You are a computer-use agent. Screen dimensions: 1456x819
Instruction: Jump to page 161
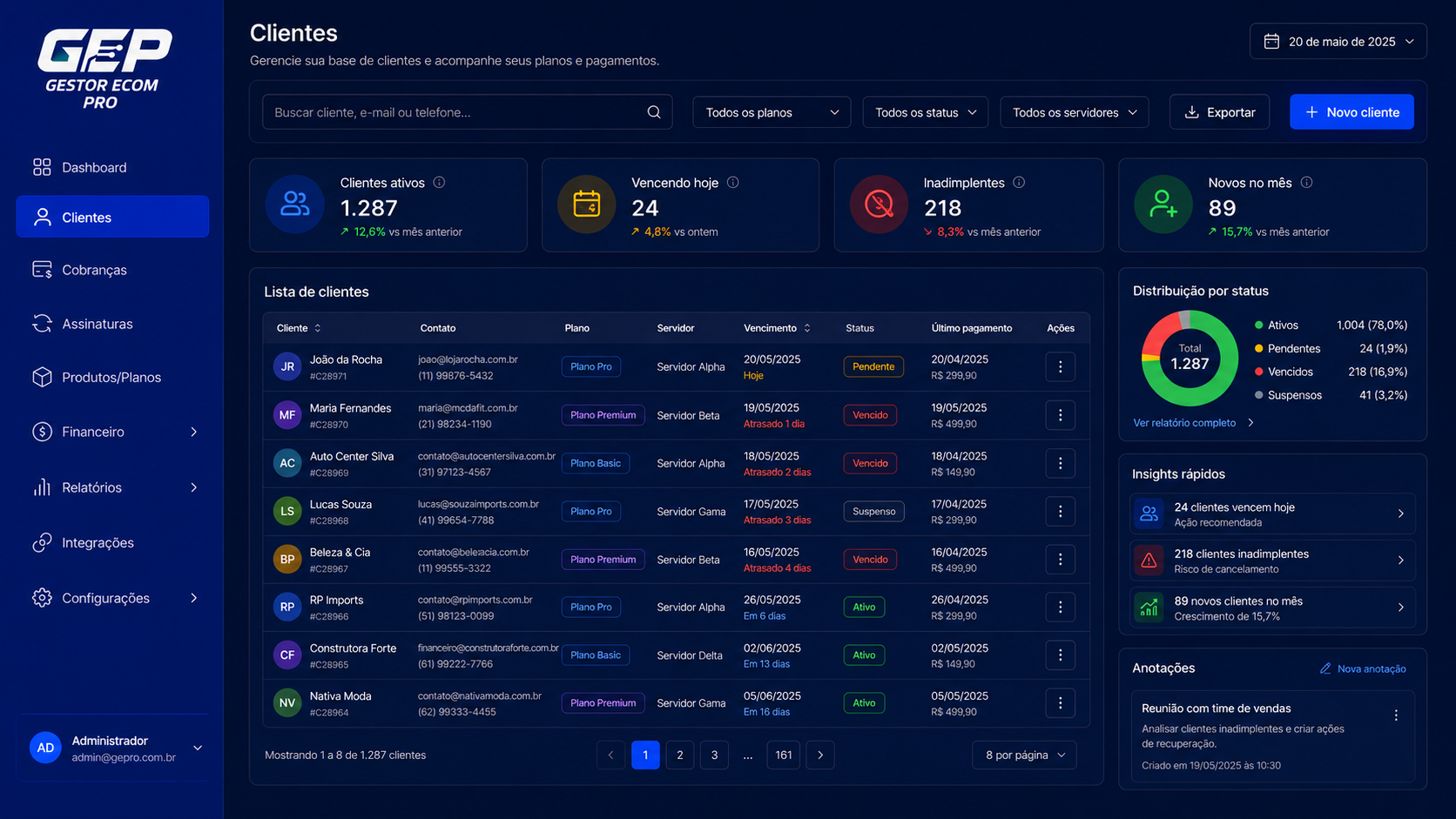pos(784,755)
